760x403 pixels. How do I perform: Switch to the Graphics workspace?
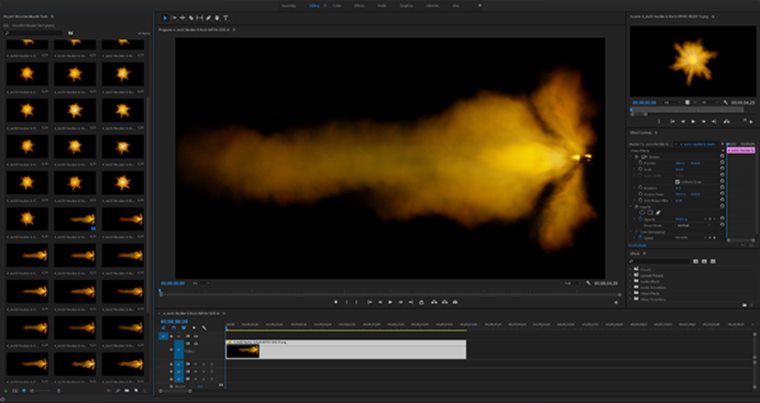(x=406, y=5)
